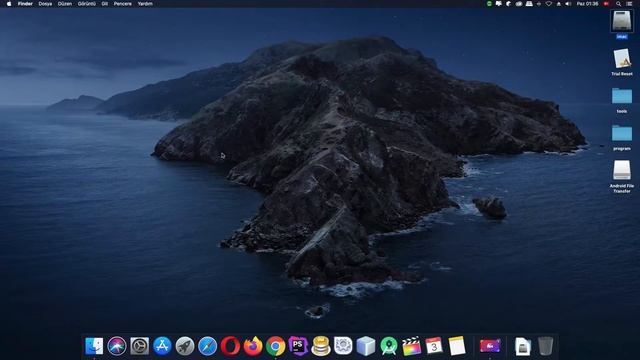Open Calendar from the dock

point(434,346)
